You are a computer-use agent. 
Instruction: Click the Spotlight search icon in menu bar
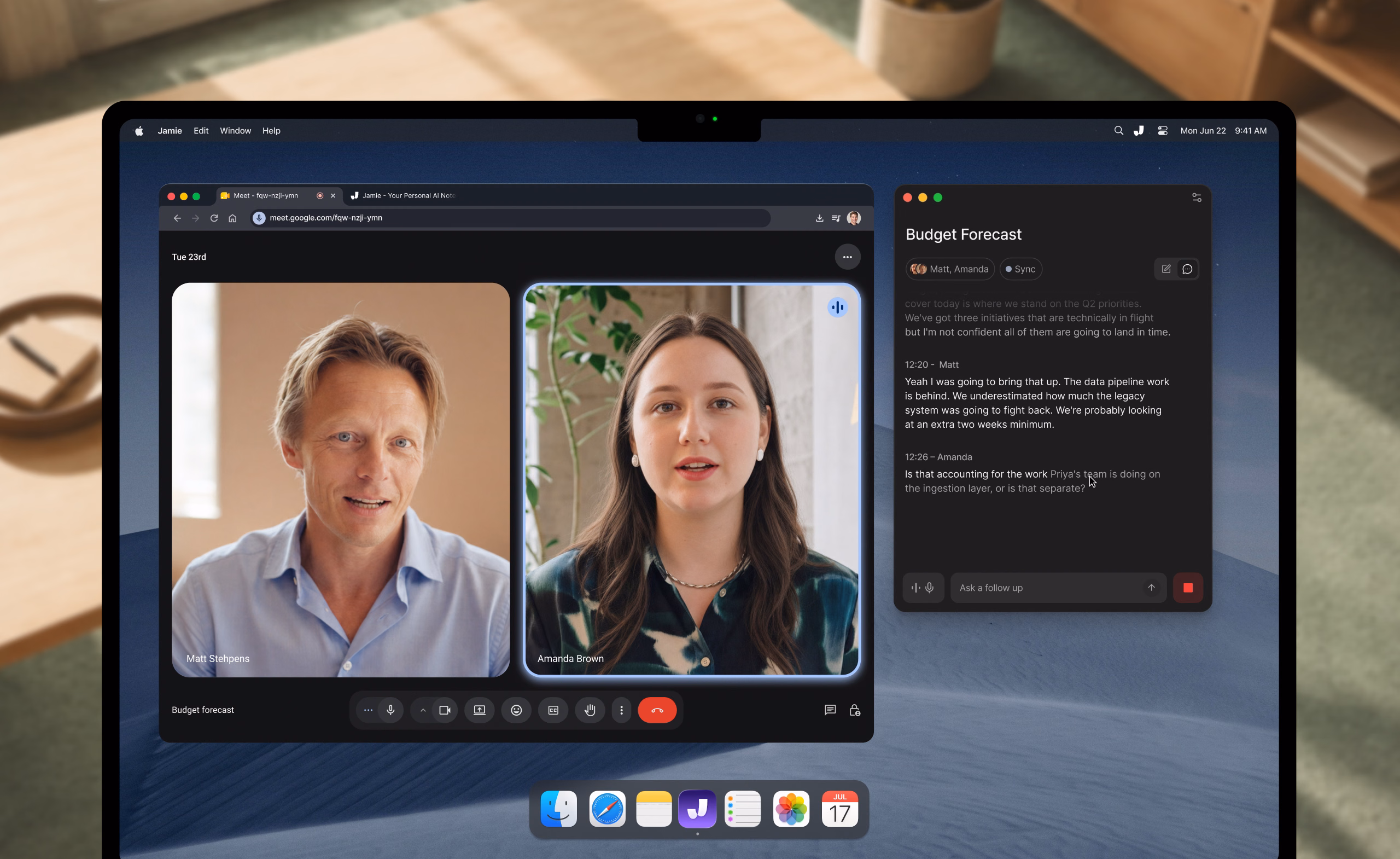(1118, 131)
